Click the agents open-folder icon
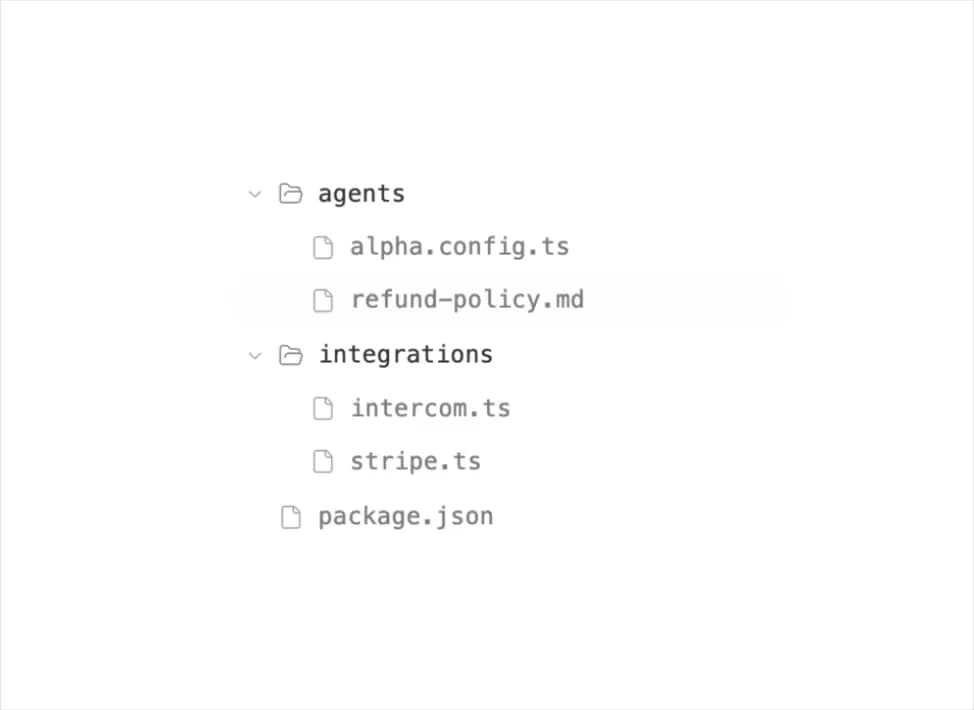The image size is (974, 710). pyautogui.click(x=291, y=193)
